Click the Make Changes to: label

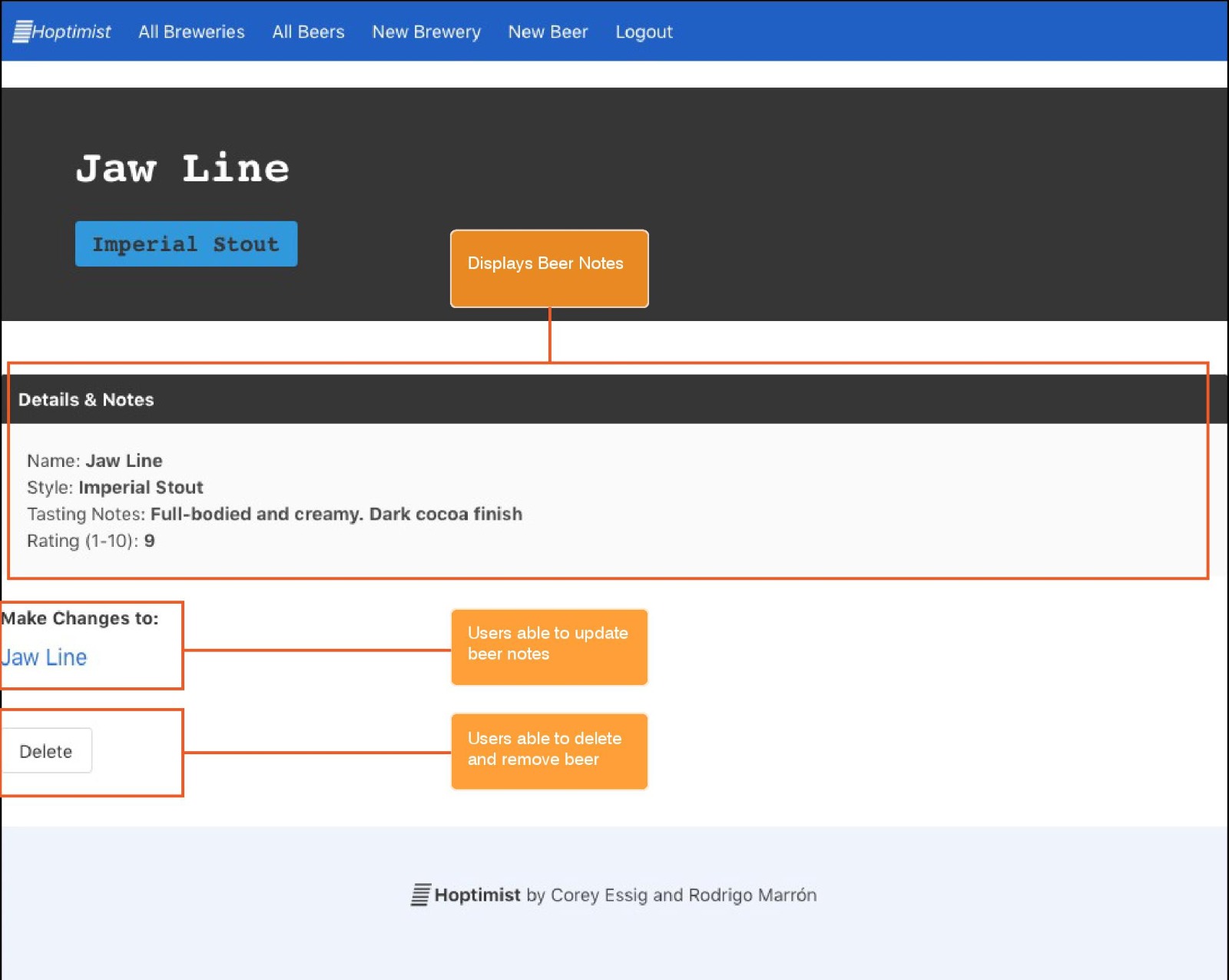80,618
